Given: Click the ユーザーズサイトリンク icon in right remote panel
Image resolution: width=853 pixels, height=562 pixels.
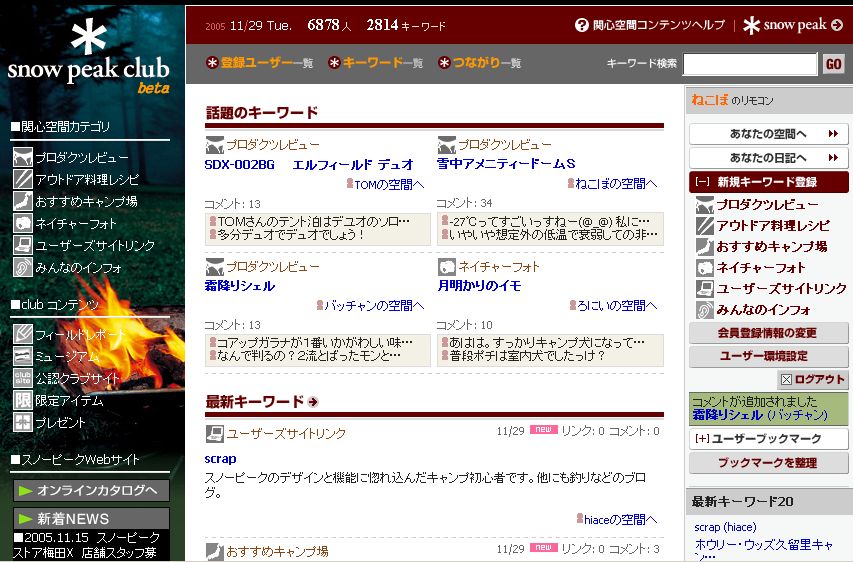Looking at the screenshot, I should pyautogui.click(x=704, y=288).
